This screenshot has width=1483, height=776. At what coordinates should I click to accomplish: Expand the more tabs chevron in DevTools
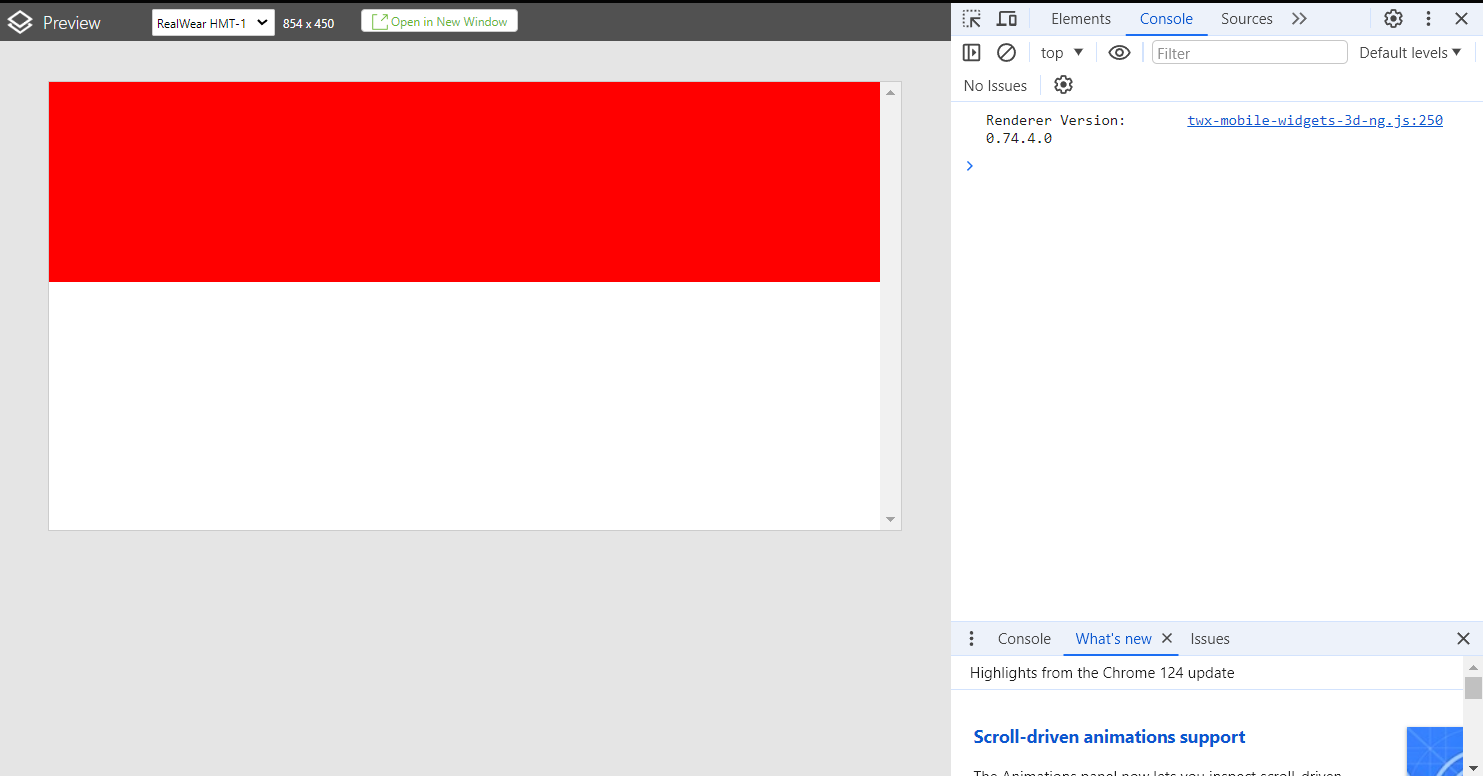pyautogui.click(x=1299, y=18)
